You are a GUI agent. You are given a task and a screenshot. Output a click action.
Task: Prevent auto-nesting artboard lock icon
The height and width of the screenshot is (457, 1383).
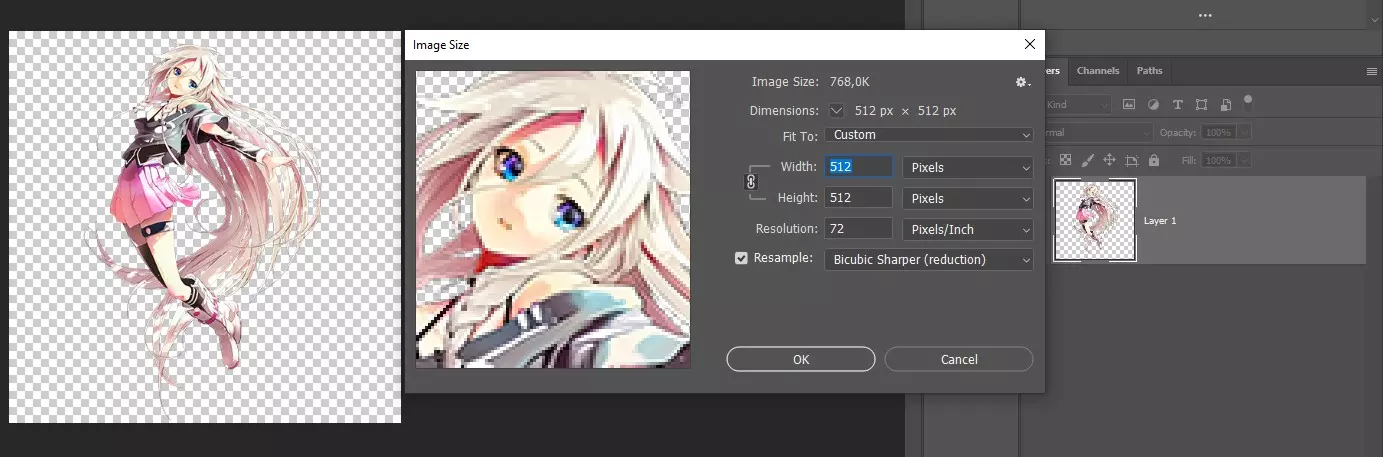pos(1131,160)
